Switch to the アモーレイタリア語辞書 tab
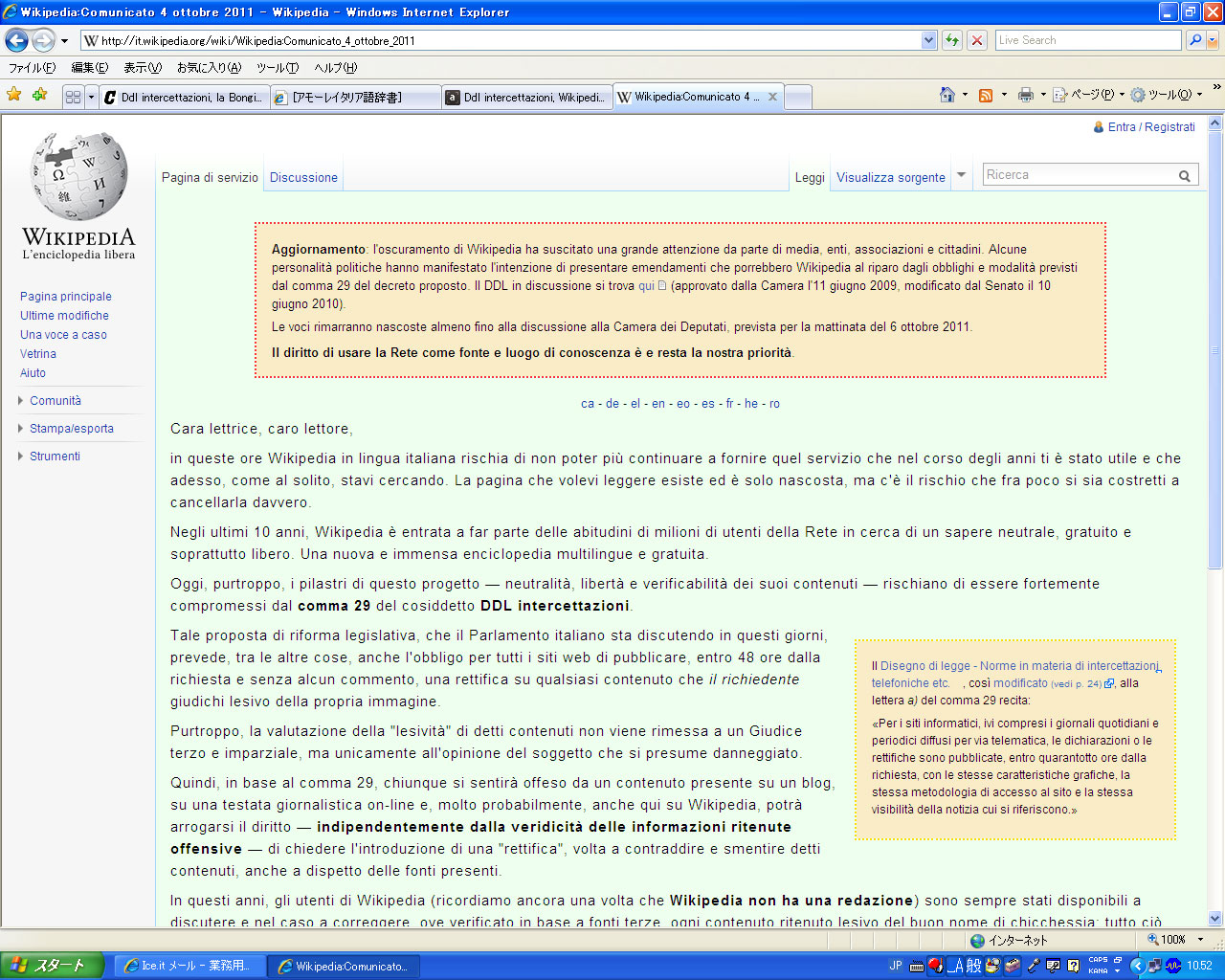This screenshot has height=980, width=1225. [355, 98]
